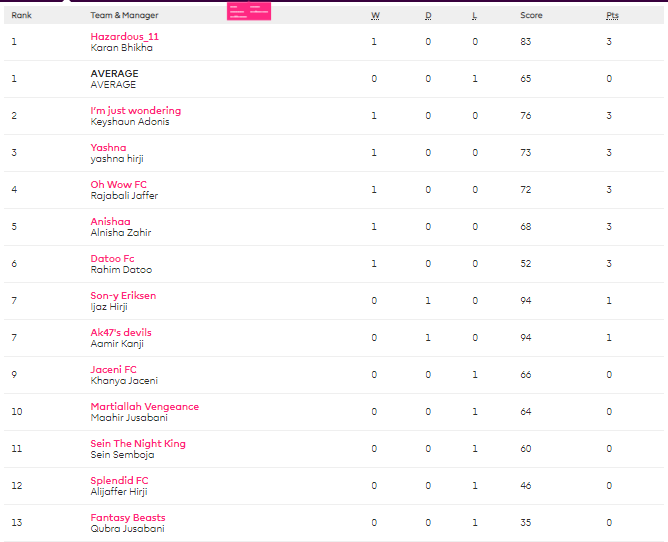The height and width of the screenshot is (542, 668).
Task: Select the Yashna team link
Action: click(108, 147)
